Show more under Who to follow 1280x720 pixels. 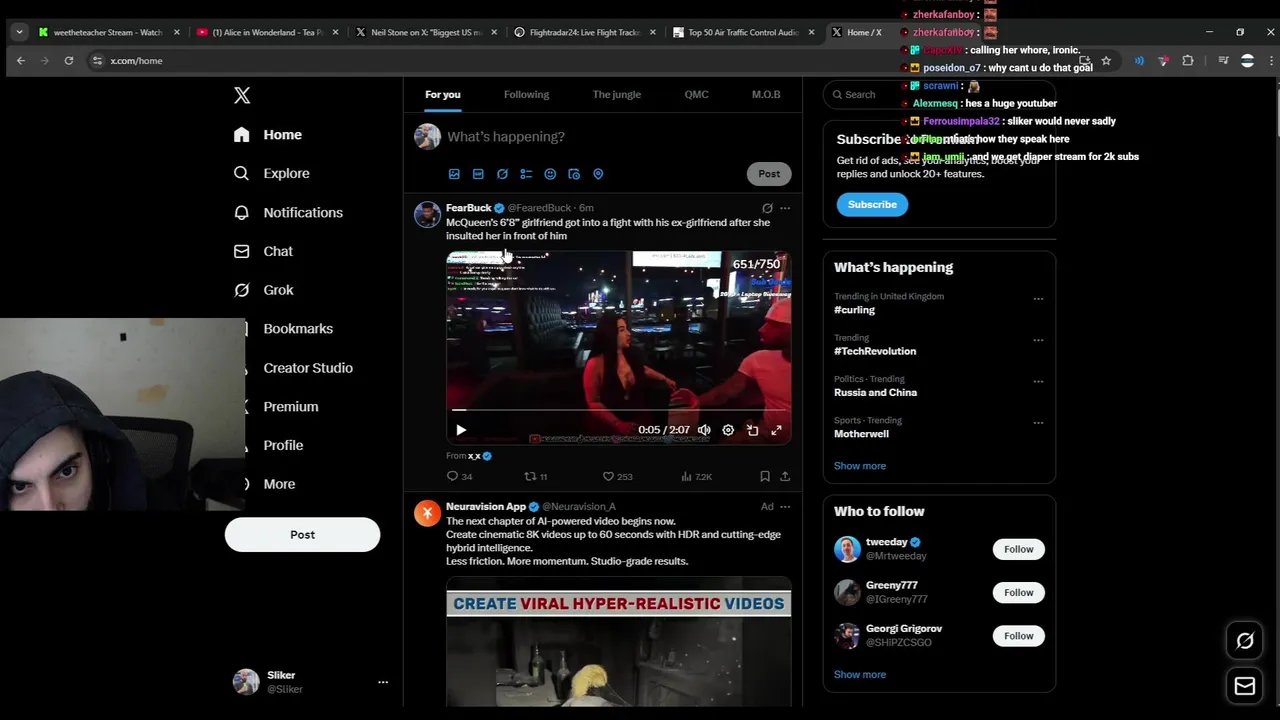(860, 674)
